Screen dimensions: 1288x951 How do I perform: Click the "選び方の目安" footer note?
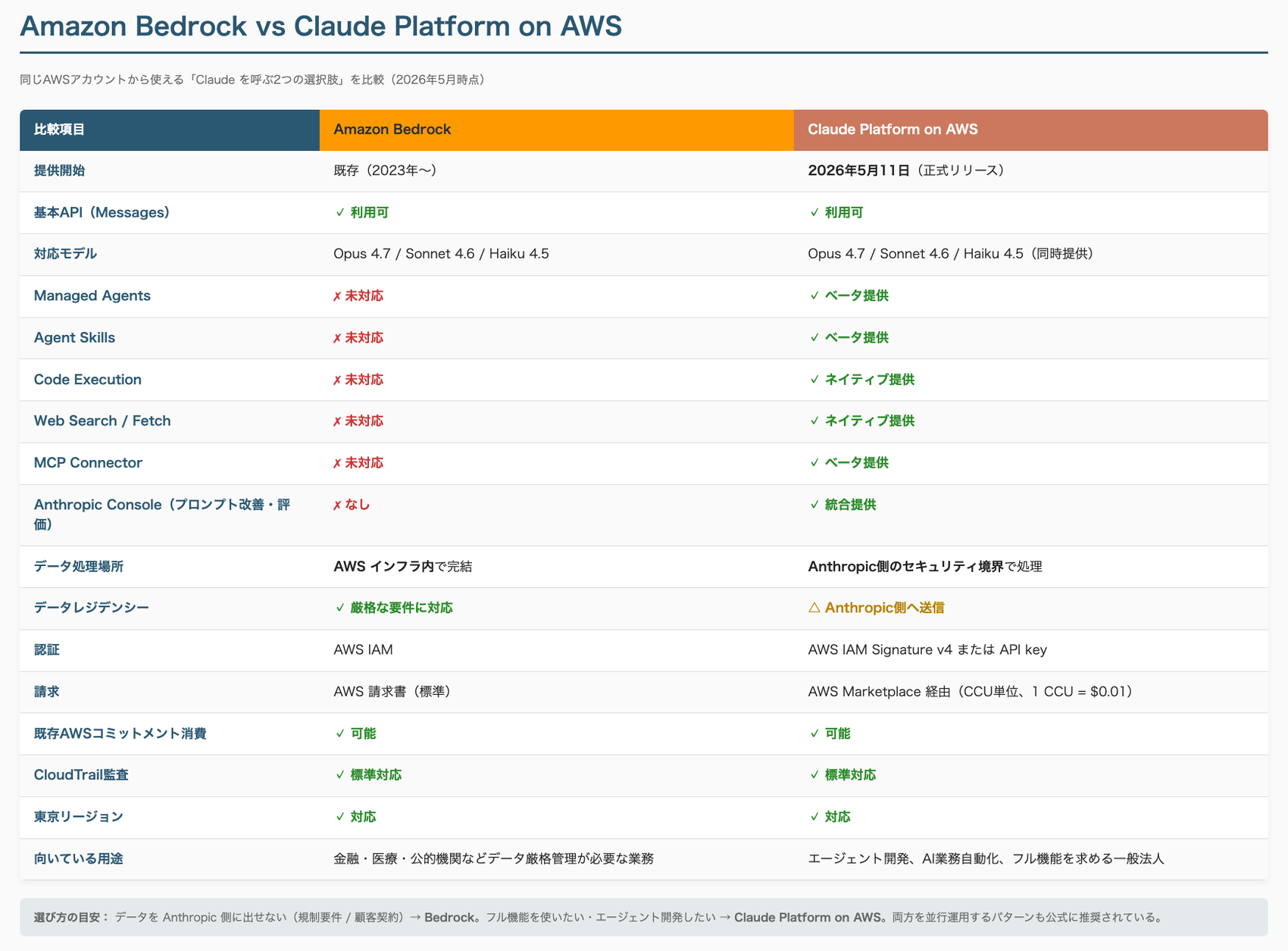[643, 917]
